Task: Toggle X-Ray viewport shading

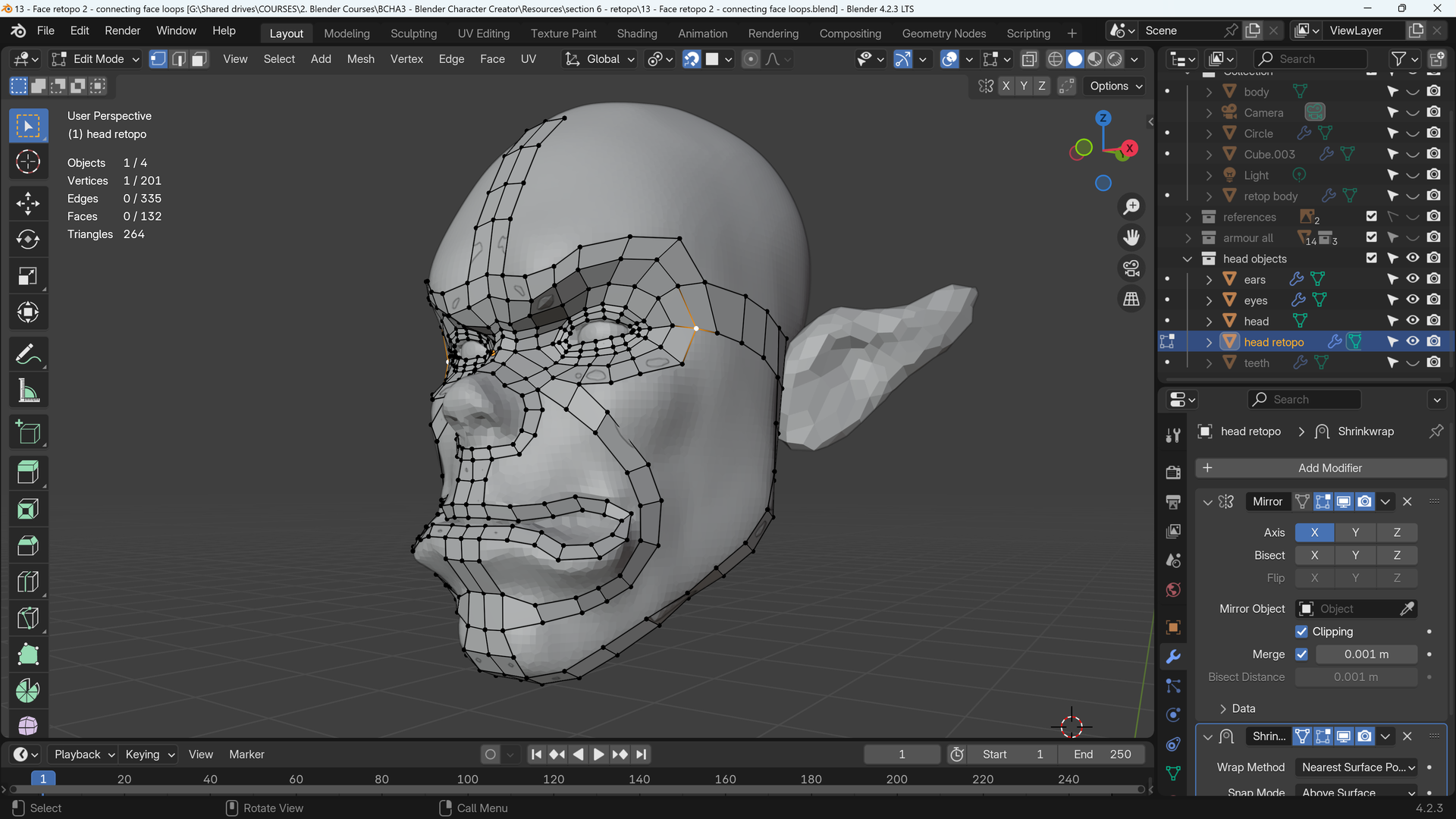Action: click(x=1029, y=58)
